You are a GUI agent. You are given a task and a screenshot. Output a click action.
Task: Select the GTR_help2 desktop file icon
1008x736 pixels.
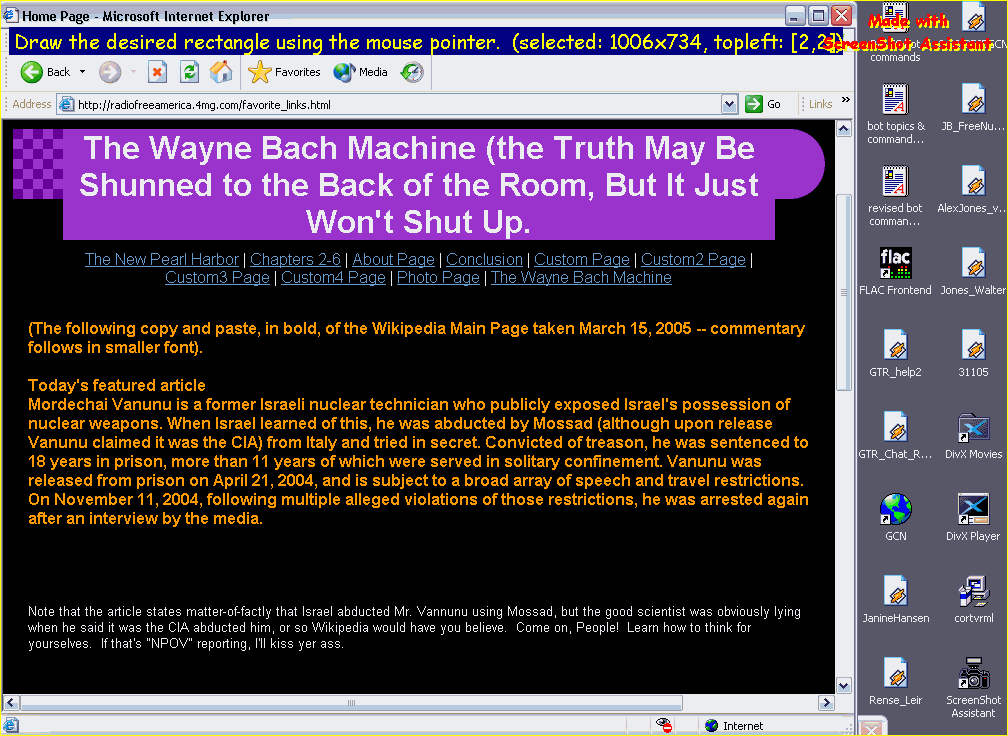895,354
